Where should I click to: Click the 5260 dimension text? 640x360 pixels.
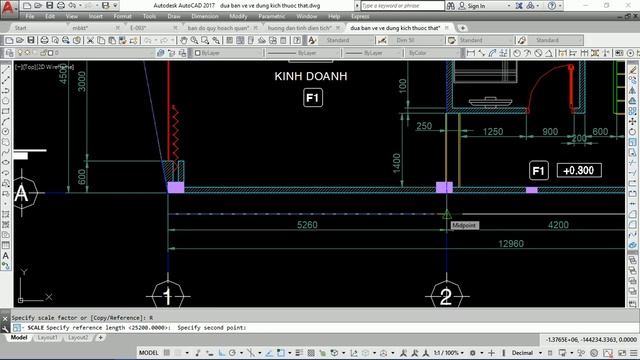tap(307, 224)
